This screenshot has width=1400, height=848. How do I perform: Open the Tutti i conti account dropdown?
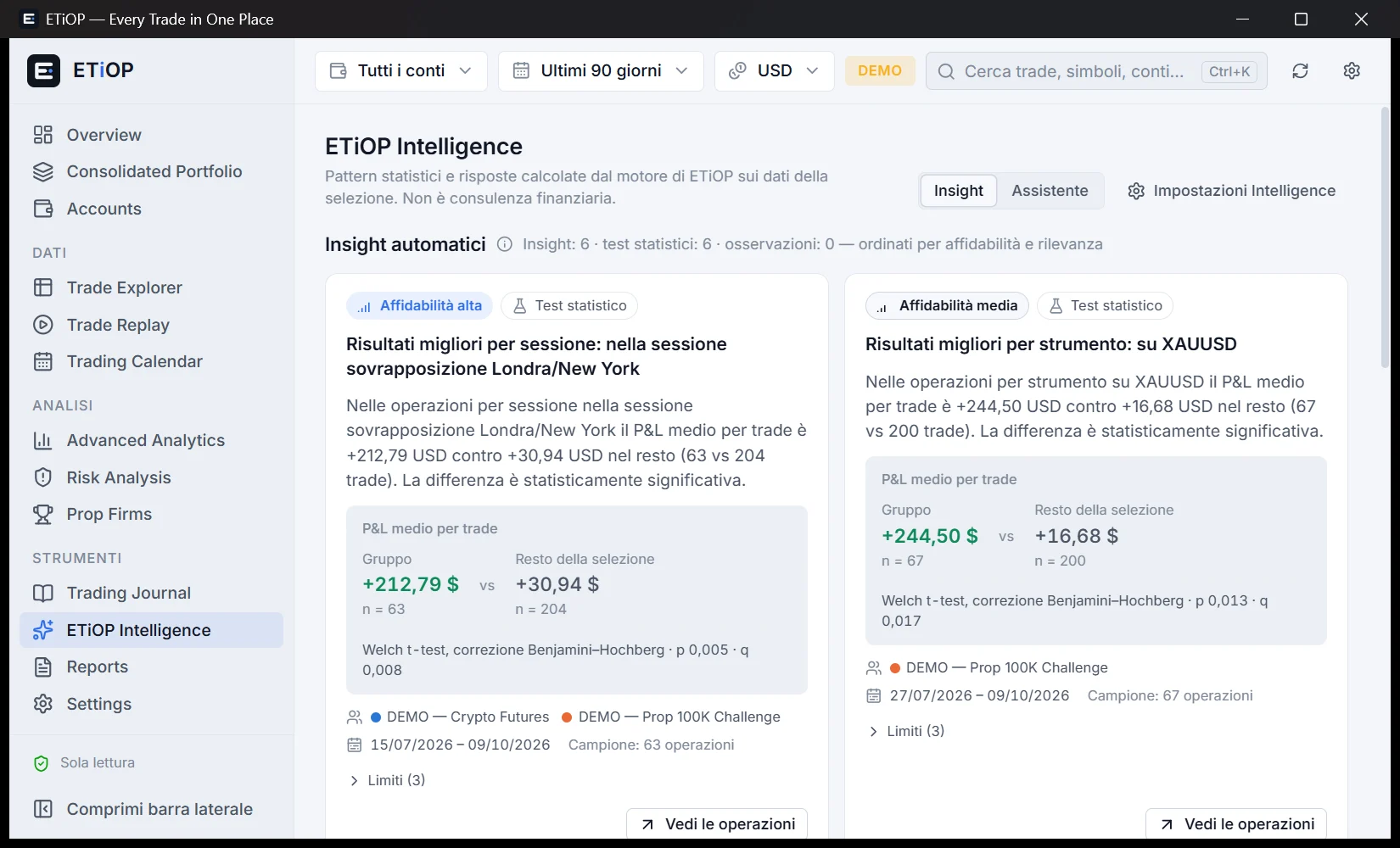400,71
